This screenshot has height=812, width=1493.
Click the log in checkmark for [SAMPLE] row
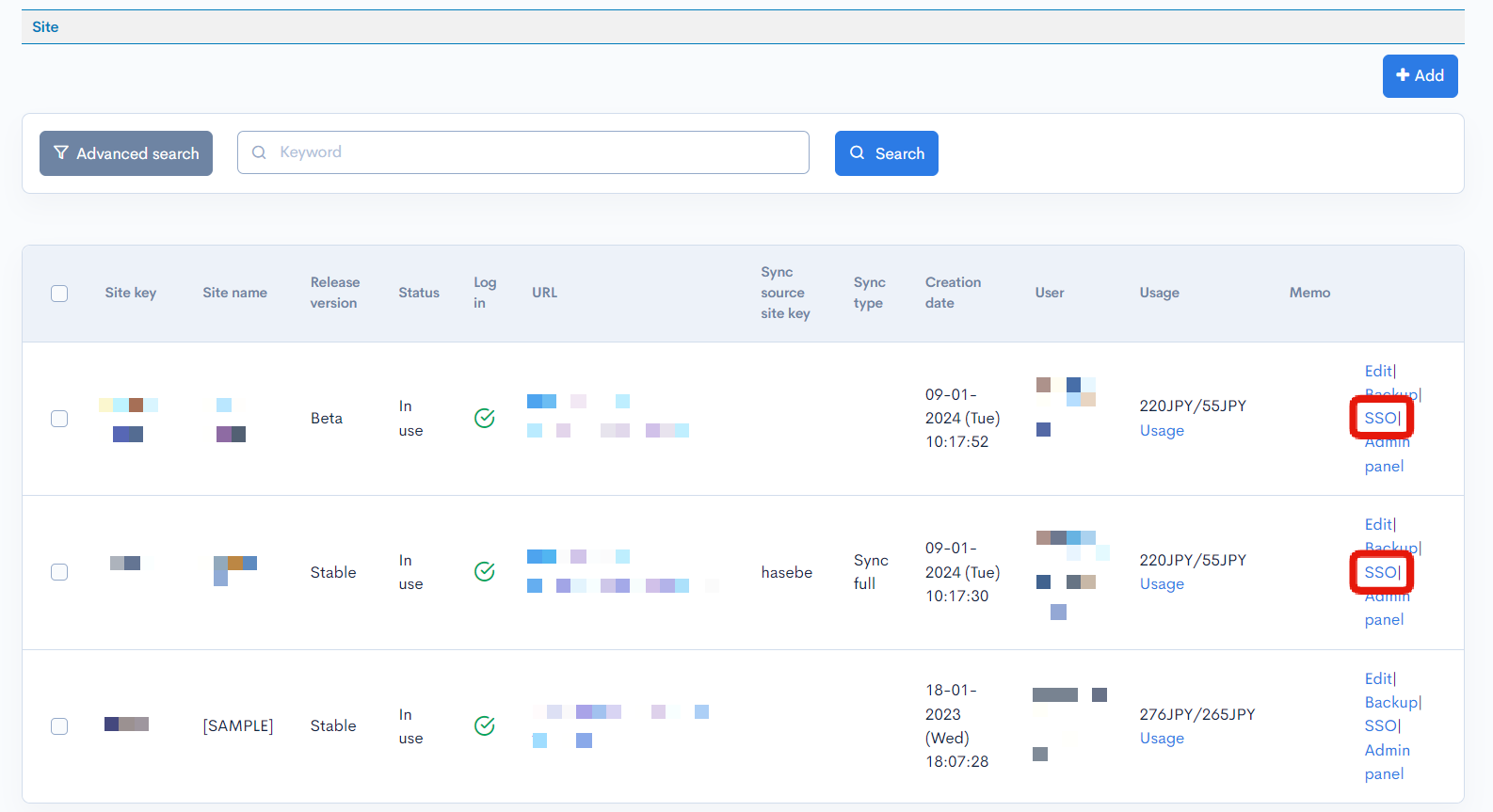(485, 725)
